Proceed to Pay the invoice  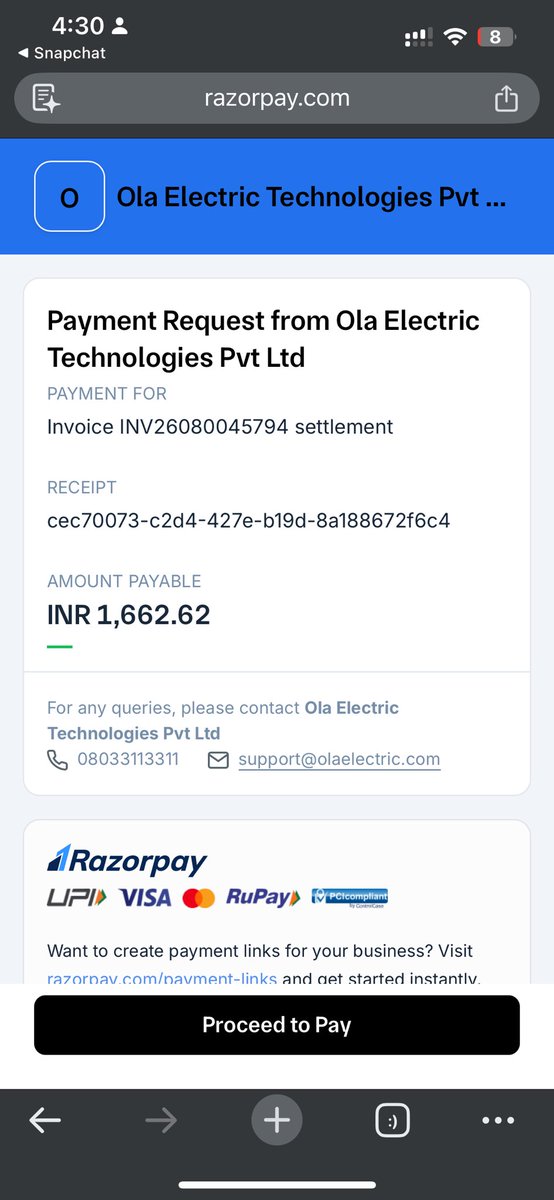tap(277, 1025)
